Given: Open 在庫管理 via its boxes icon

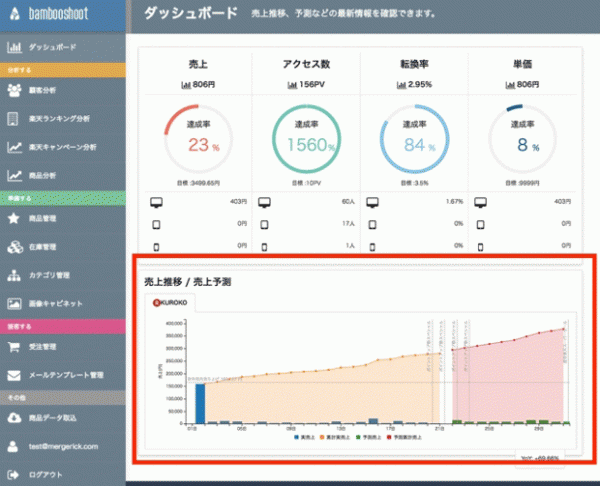Looking at the screenshot, I should click(x=15, y=247).
